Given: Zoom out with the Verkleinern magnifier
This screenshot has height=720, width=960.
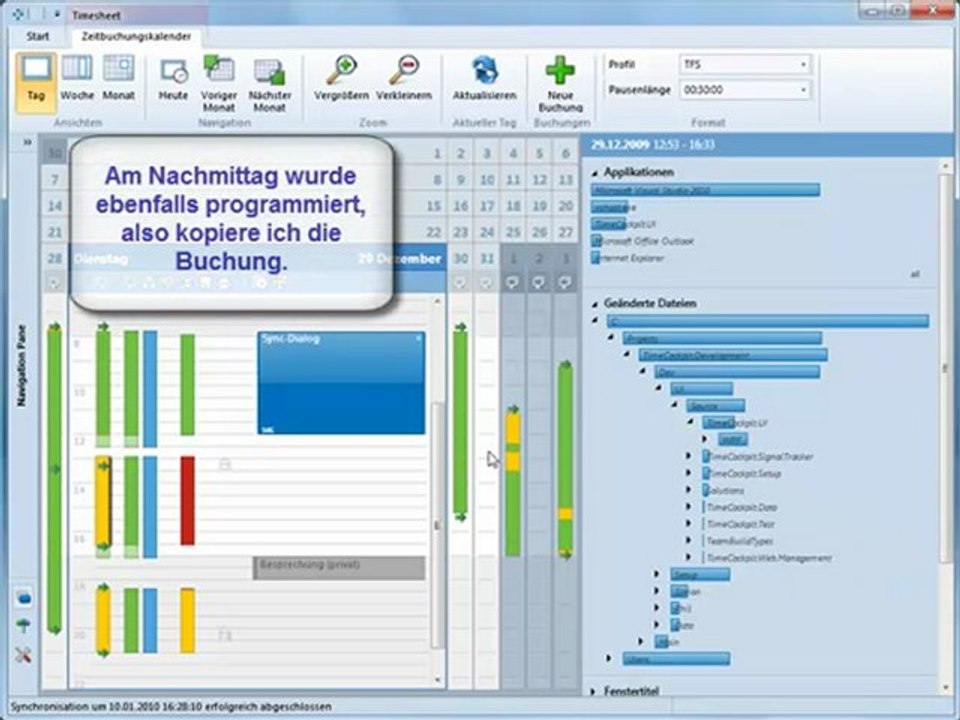Looking at the screenshot, I should tap(404, 78).
